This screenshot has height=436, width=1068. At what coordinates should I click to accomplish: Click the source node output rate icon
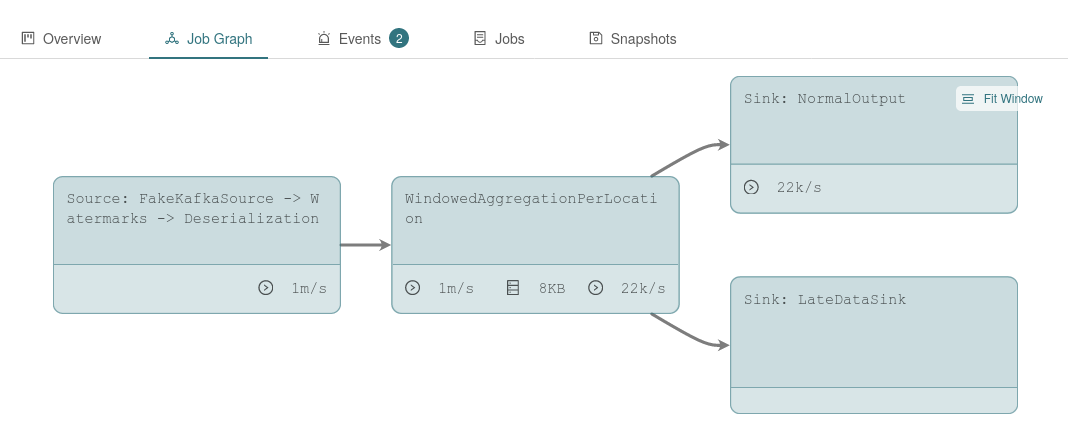point(266,287)
